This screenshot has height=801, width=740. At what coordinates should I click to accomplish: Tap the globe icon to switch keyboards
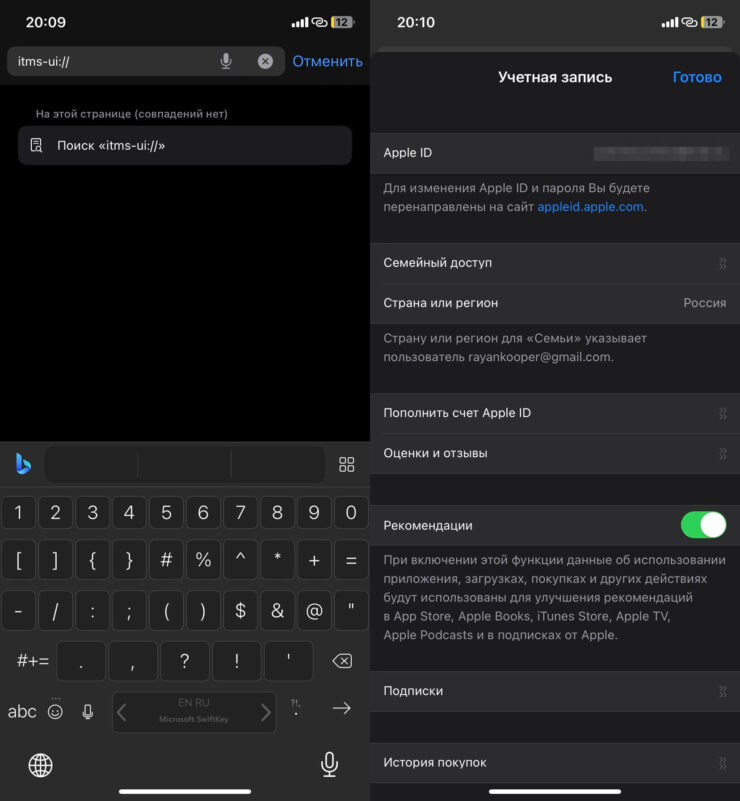pyautogui.click(x=41, y=765)
